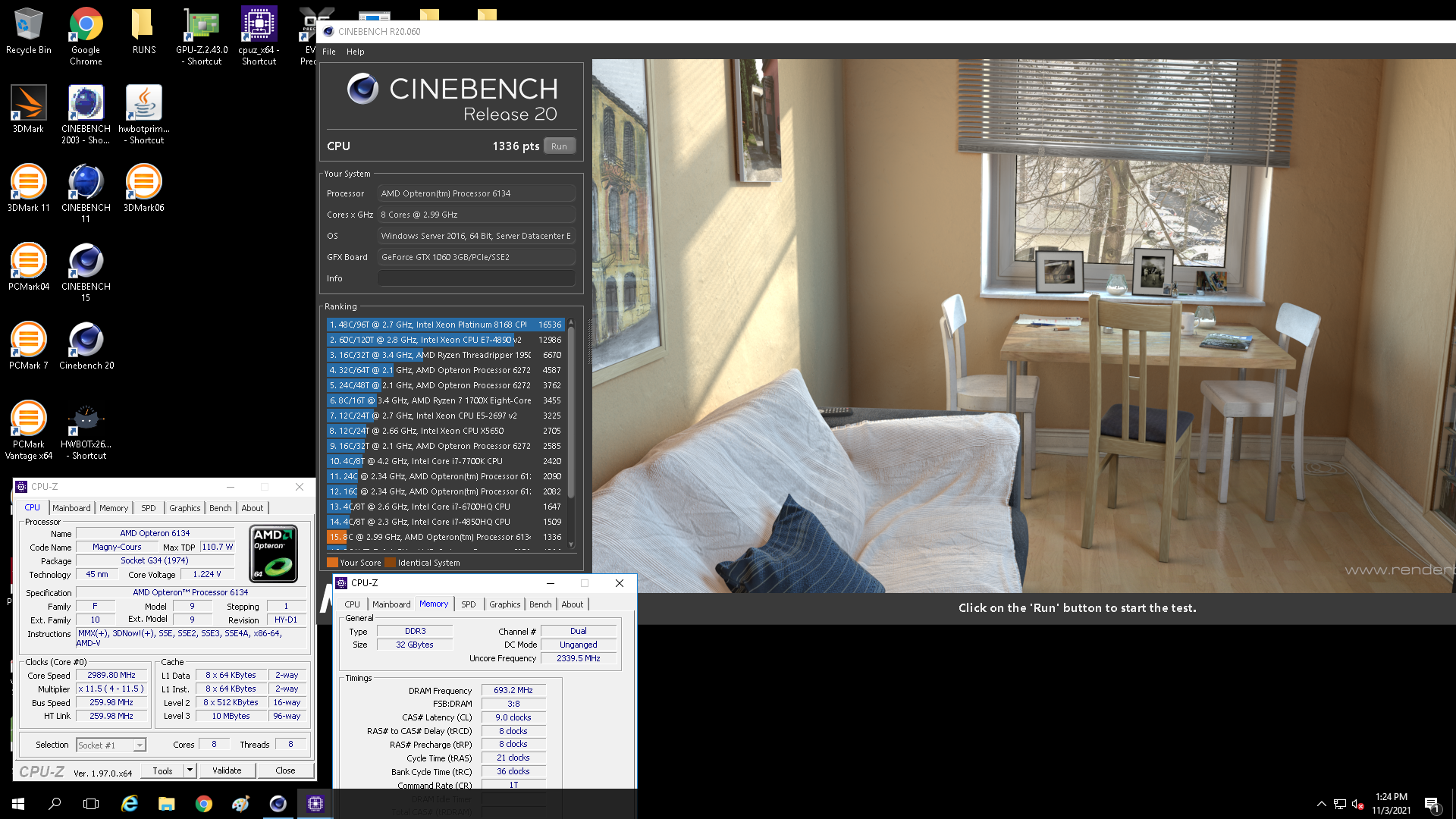Viewport: 1456px width, 819px height.
Task: Launch Internet Explorer from the taskbar
Action: point(130,804)
